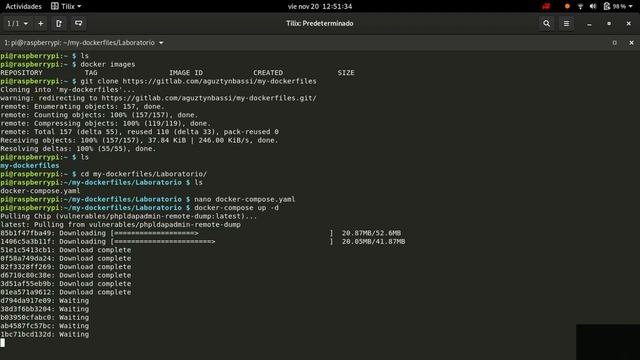Click the 'latest: Pulling from vulnerables' line
640x360 pixels.
[120, 225]
